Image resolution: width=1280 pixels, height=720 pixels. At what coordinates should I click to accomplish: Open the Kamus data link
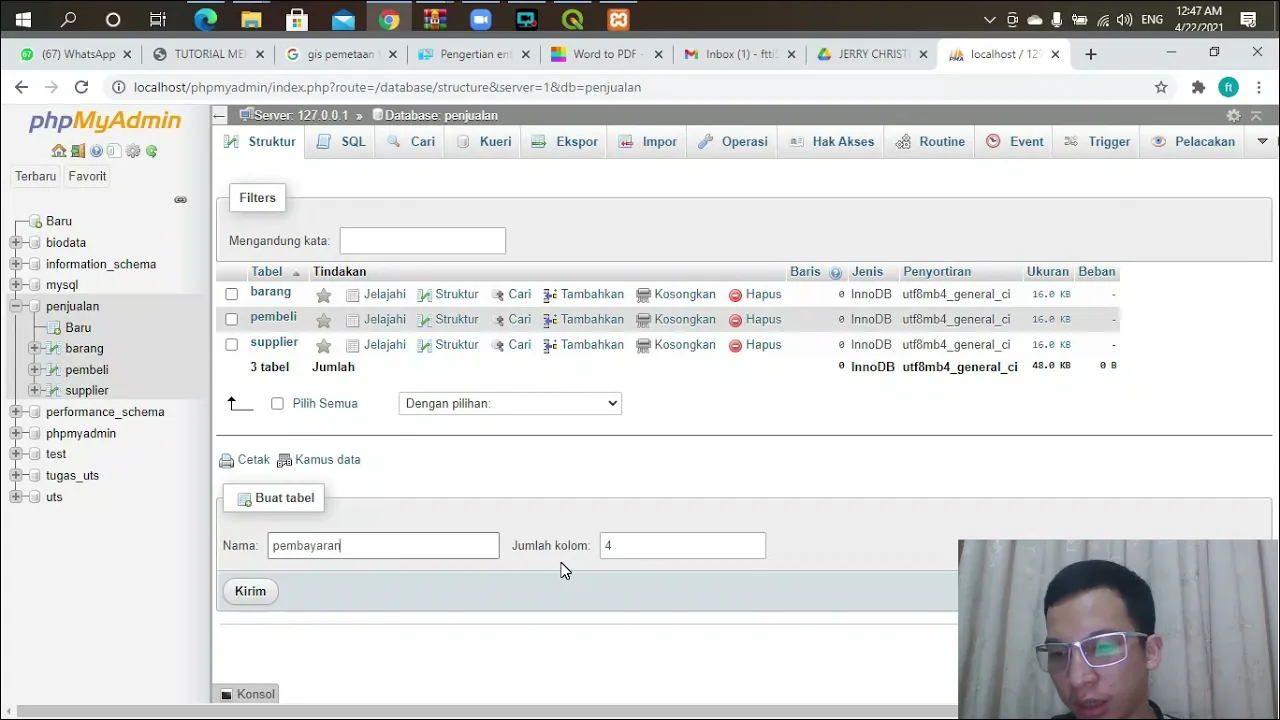[319, 460]
